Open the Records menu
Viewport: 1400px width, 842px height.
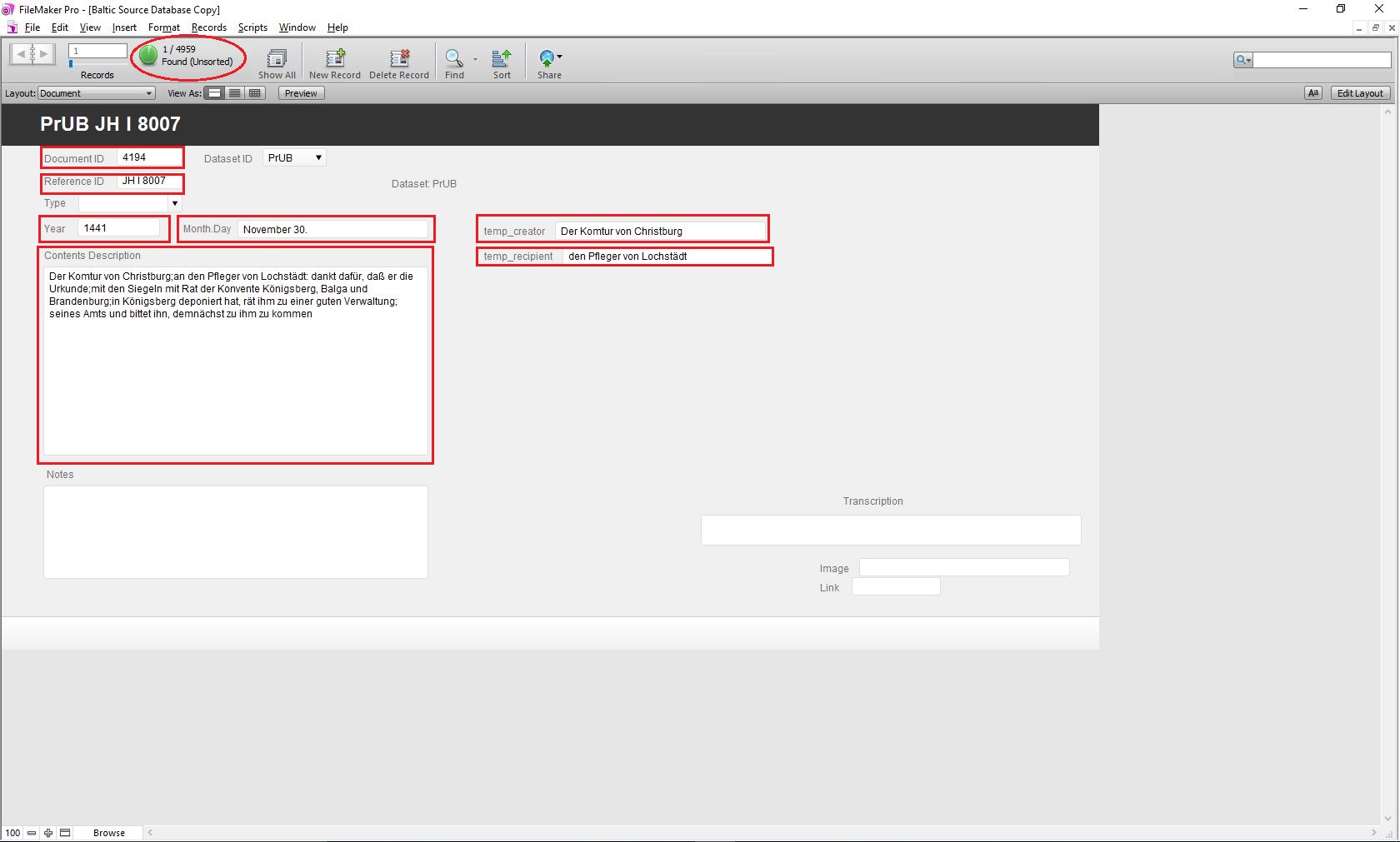tap(208, 27)
